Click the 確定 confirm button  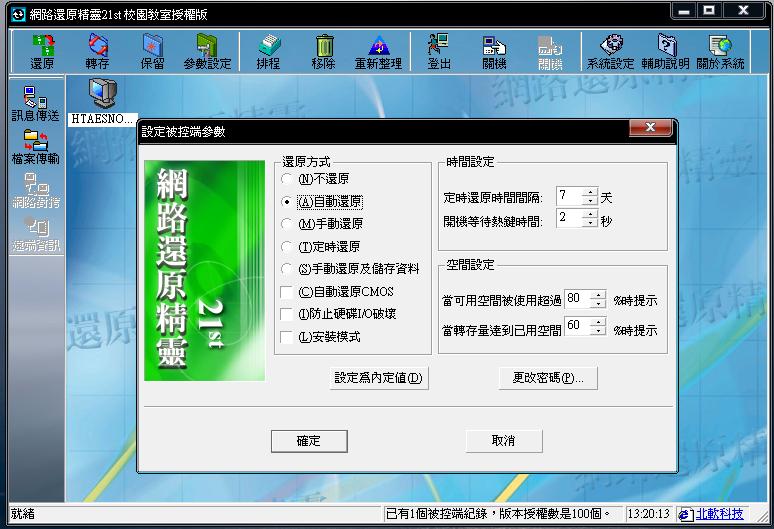click(x=309, y=441)
